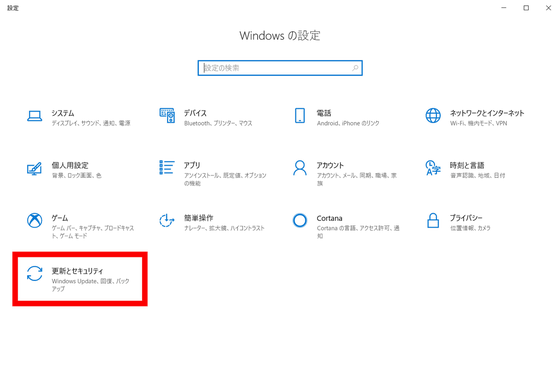Maximize the 設定 window
Image resolution: width=560 pixels, height=365 pixels.
coord(526,8)
